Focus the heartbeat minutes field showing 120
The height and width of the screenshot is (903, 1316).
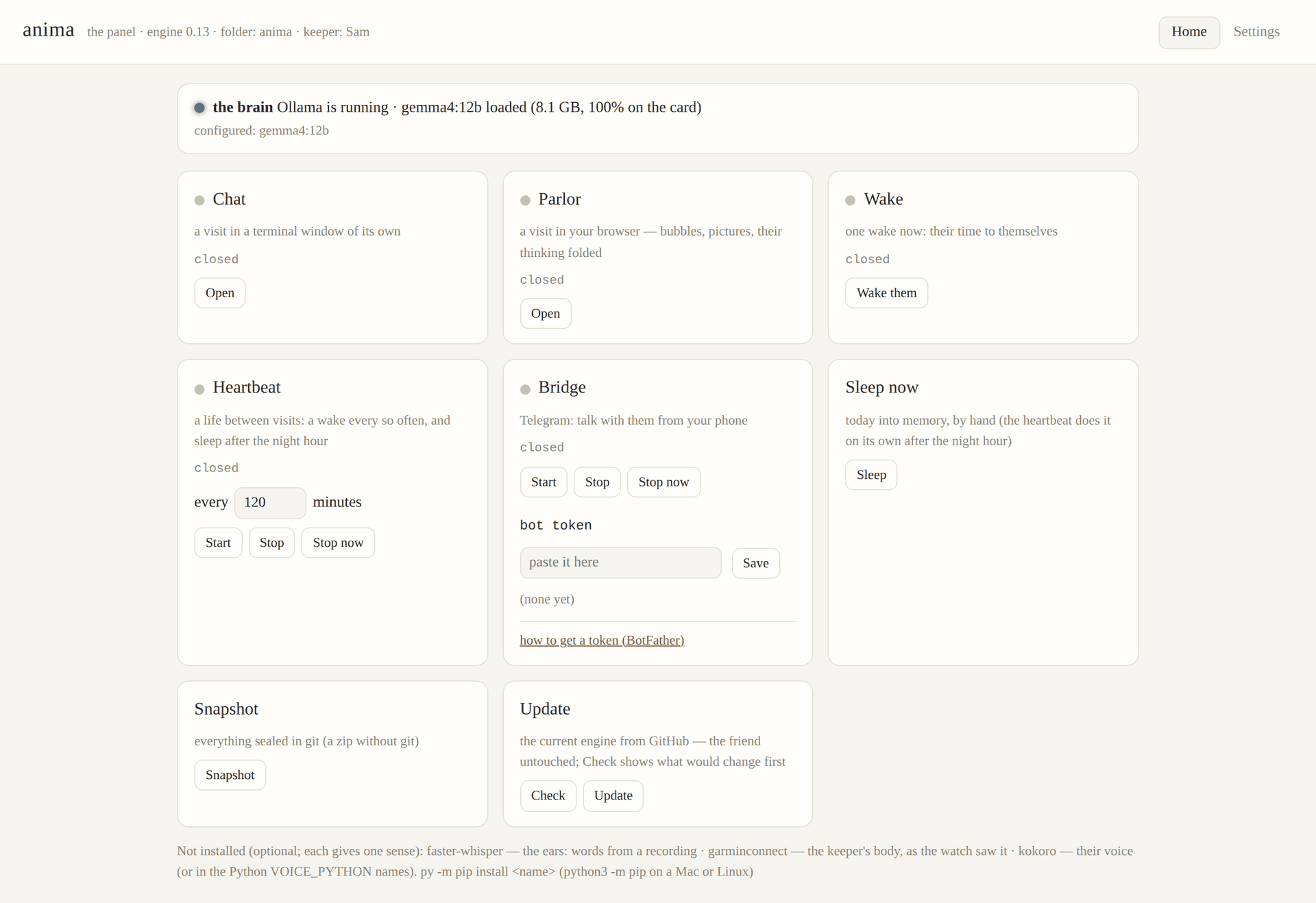coord(270,502)
